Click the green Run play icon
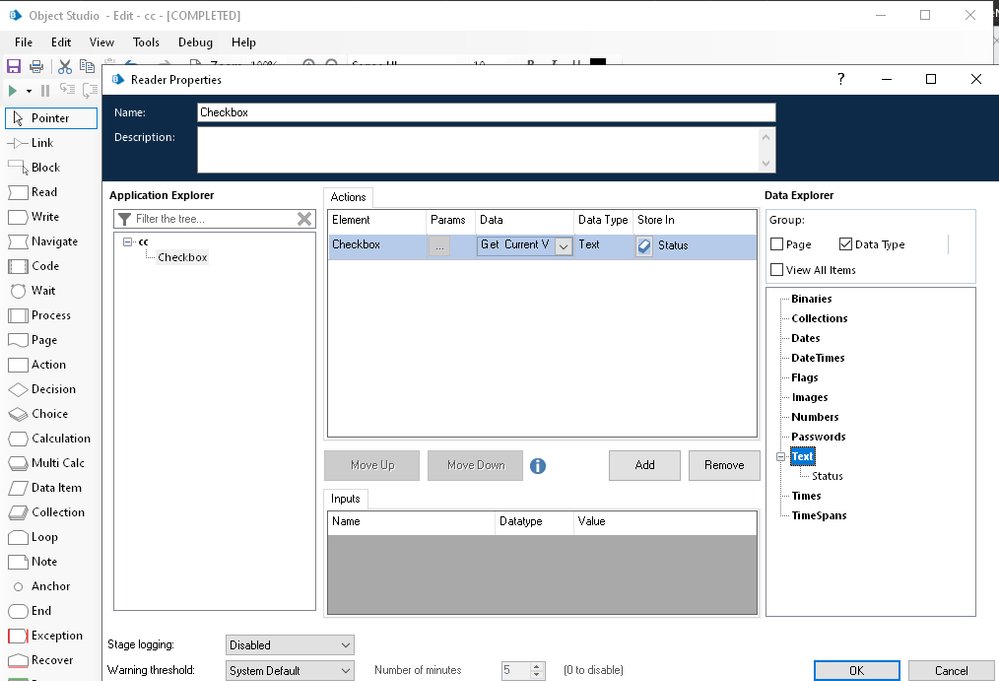 tap(12, 91)
